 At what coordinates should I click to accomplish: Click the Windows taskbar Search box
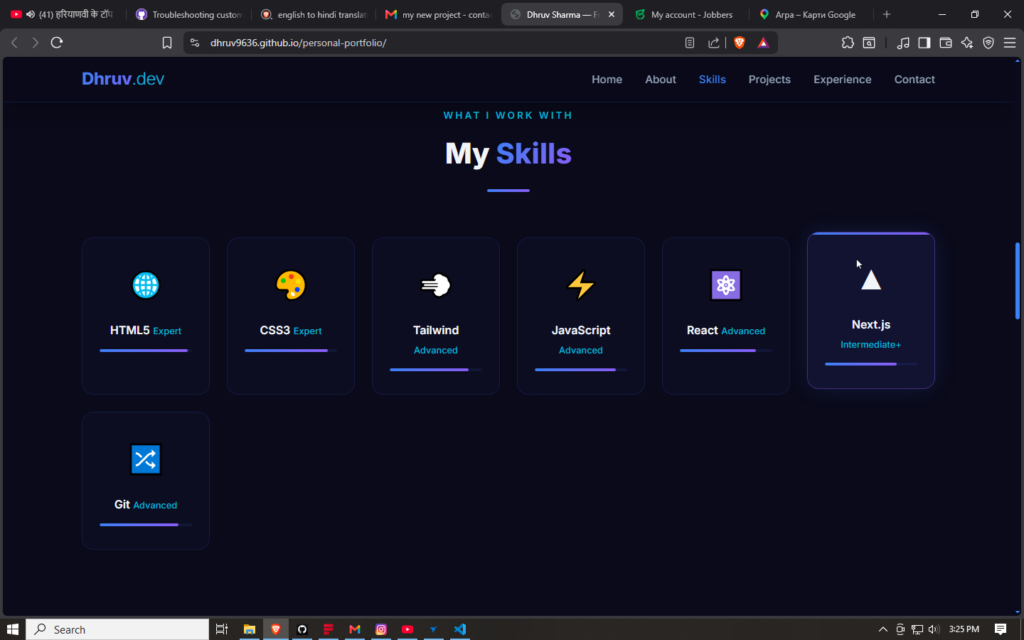point(118,629)
